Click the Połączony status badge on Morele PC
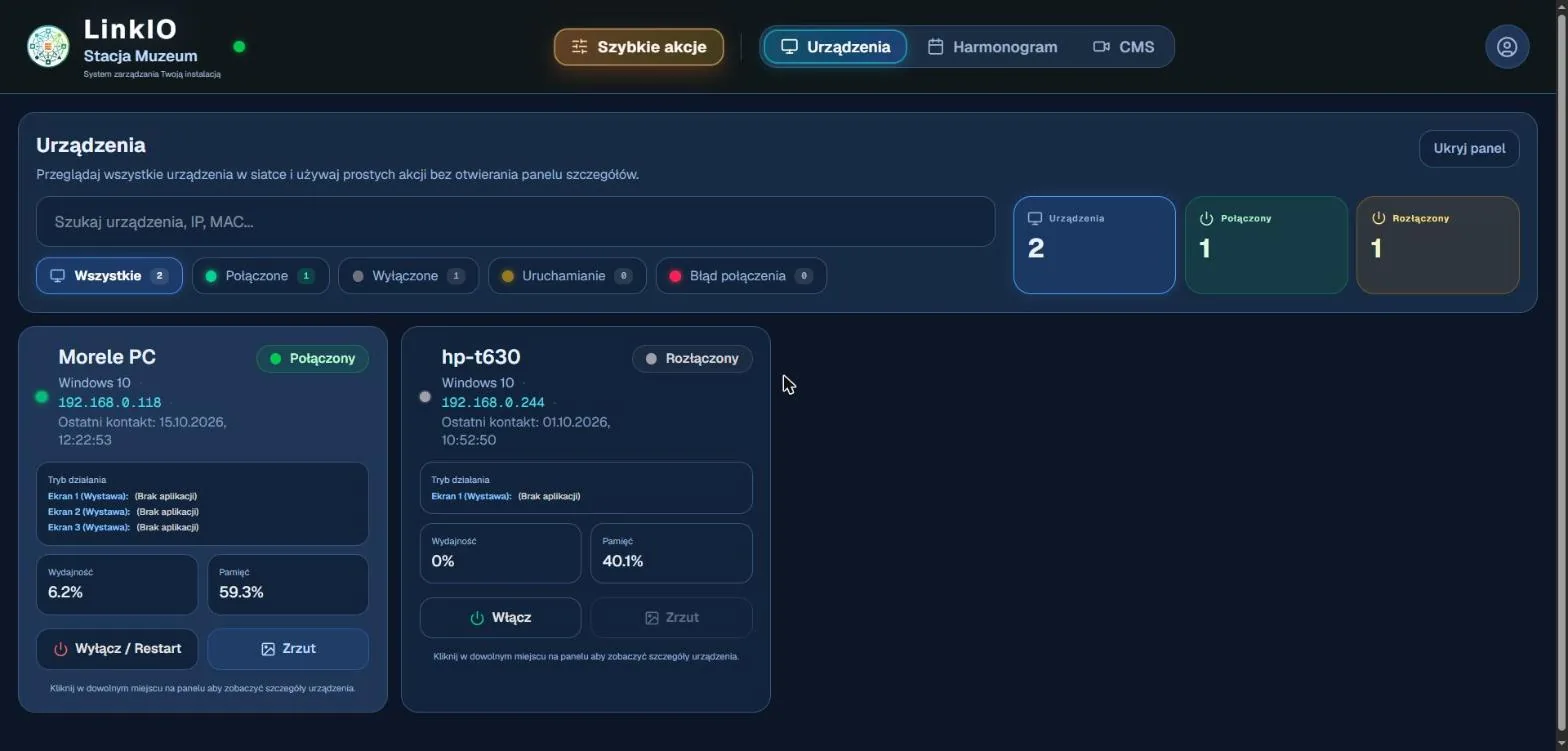Screen dimensions: 1568x751 [313, 359]
